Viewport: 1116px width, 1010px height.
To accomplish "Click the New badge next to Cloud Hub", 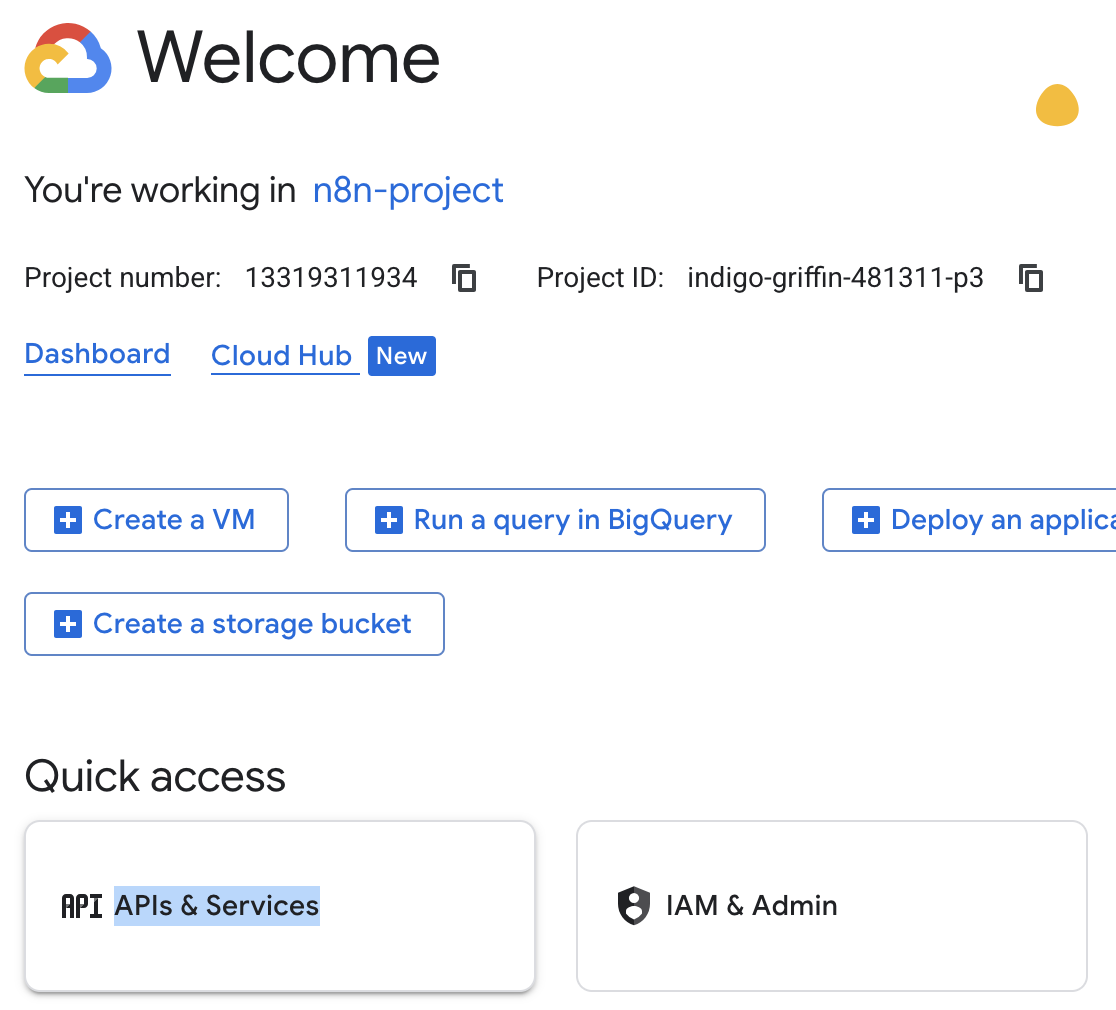I will pyautogui.click(x=401, y=355).
